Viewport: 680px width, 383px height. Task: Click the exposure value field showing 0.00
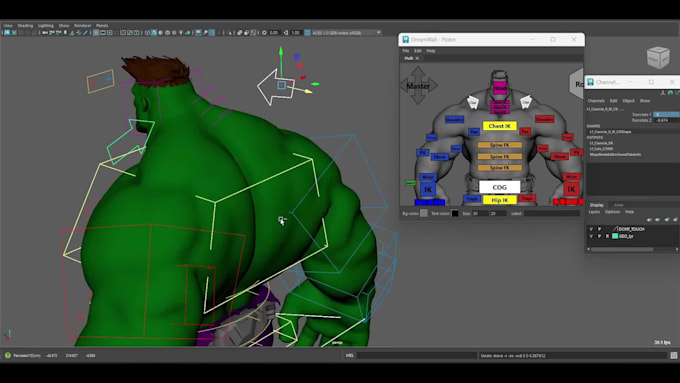tap(274, 33)
